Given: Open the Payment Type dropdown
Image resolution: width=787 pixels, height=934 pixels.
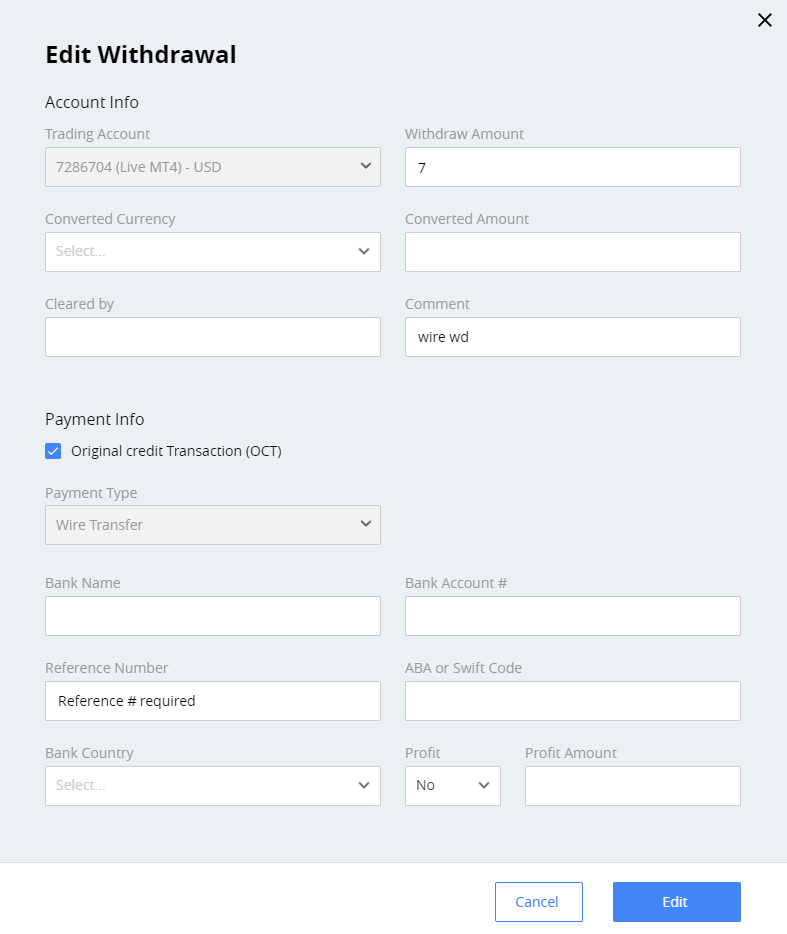Looking at the screenshot, I should [212, 524].
